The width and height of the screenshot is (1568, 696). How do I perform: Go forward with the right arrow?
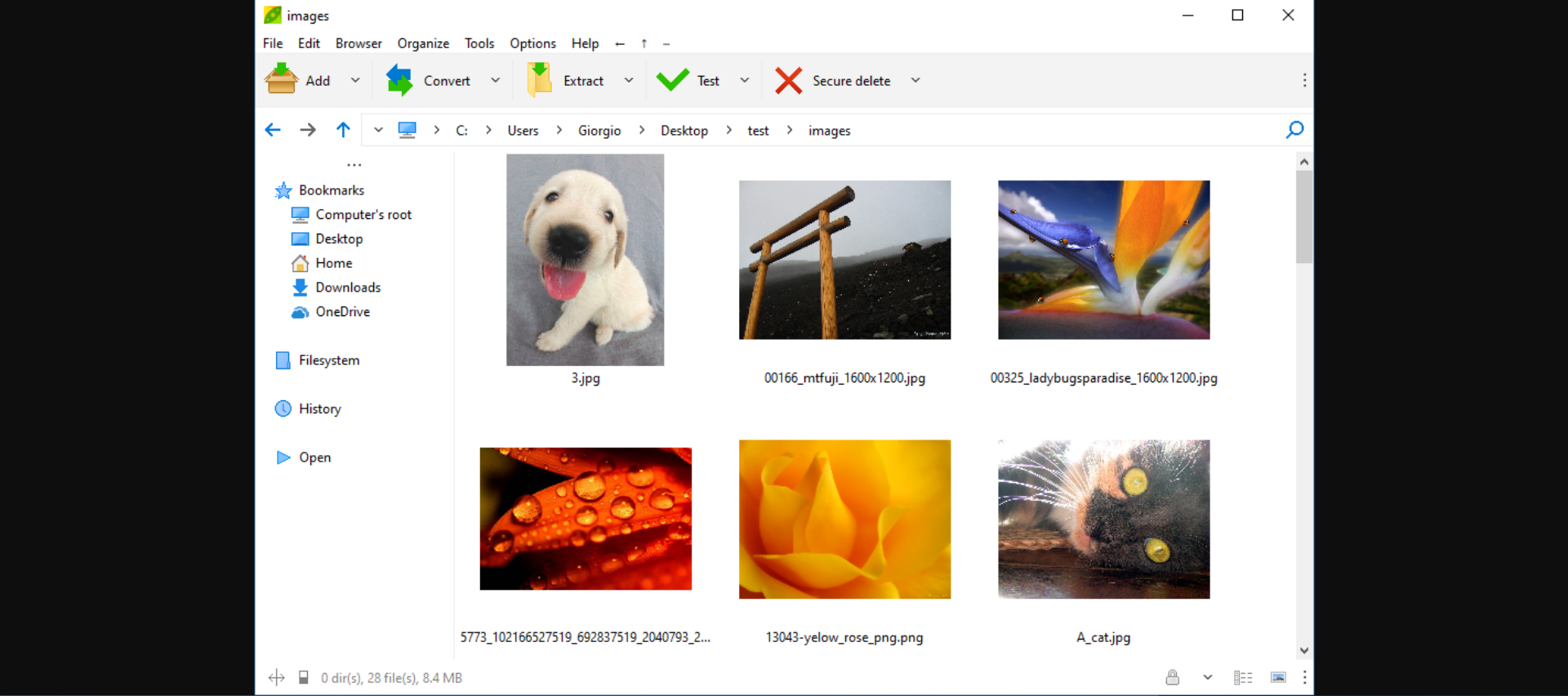pos(308,130)
